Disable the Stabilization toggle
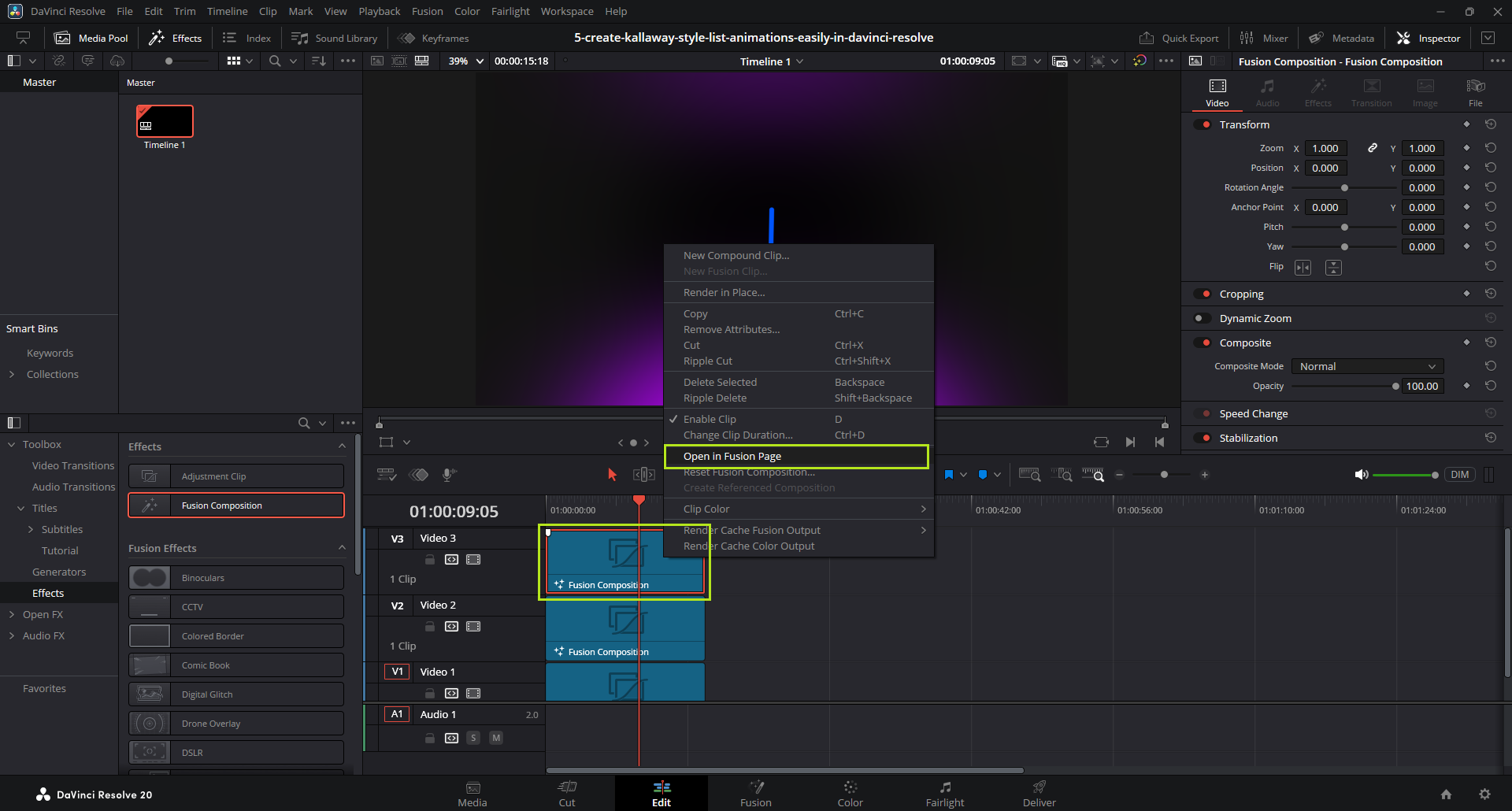The height and width of the screenshot is (811, 1512). pyautogui.click(x=1203, y=438)
